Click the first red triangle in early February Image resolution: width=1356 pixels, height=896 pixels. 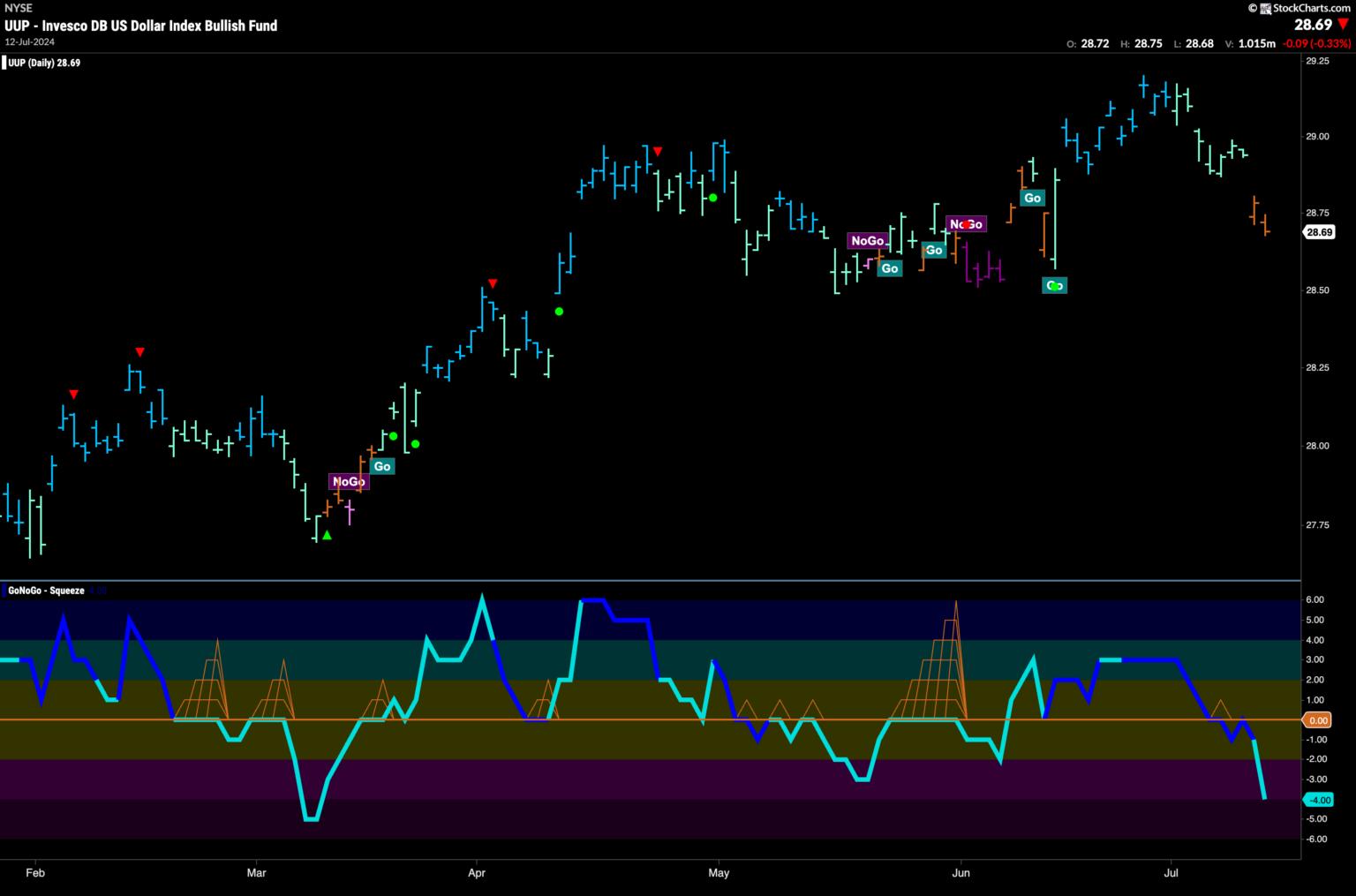pos(73,394)
